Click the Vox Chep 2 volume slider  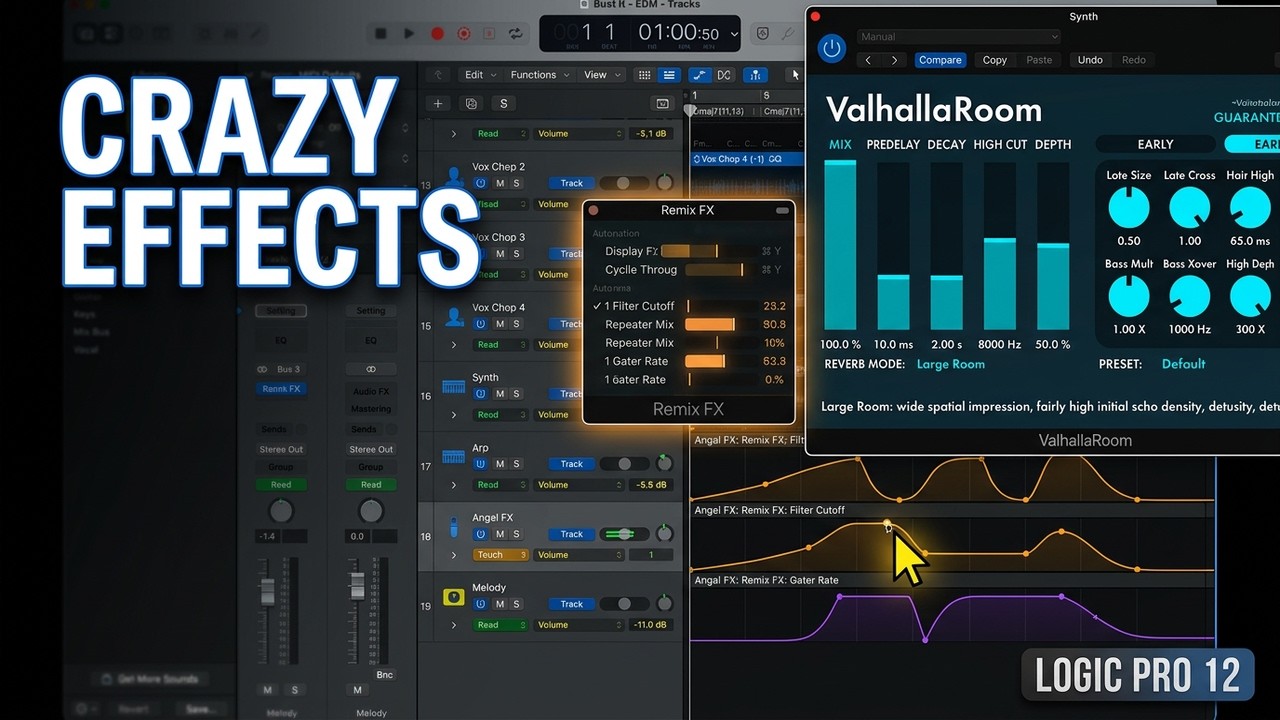pos(625,183)
